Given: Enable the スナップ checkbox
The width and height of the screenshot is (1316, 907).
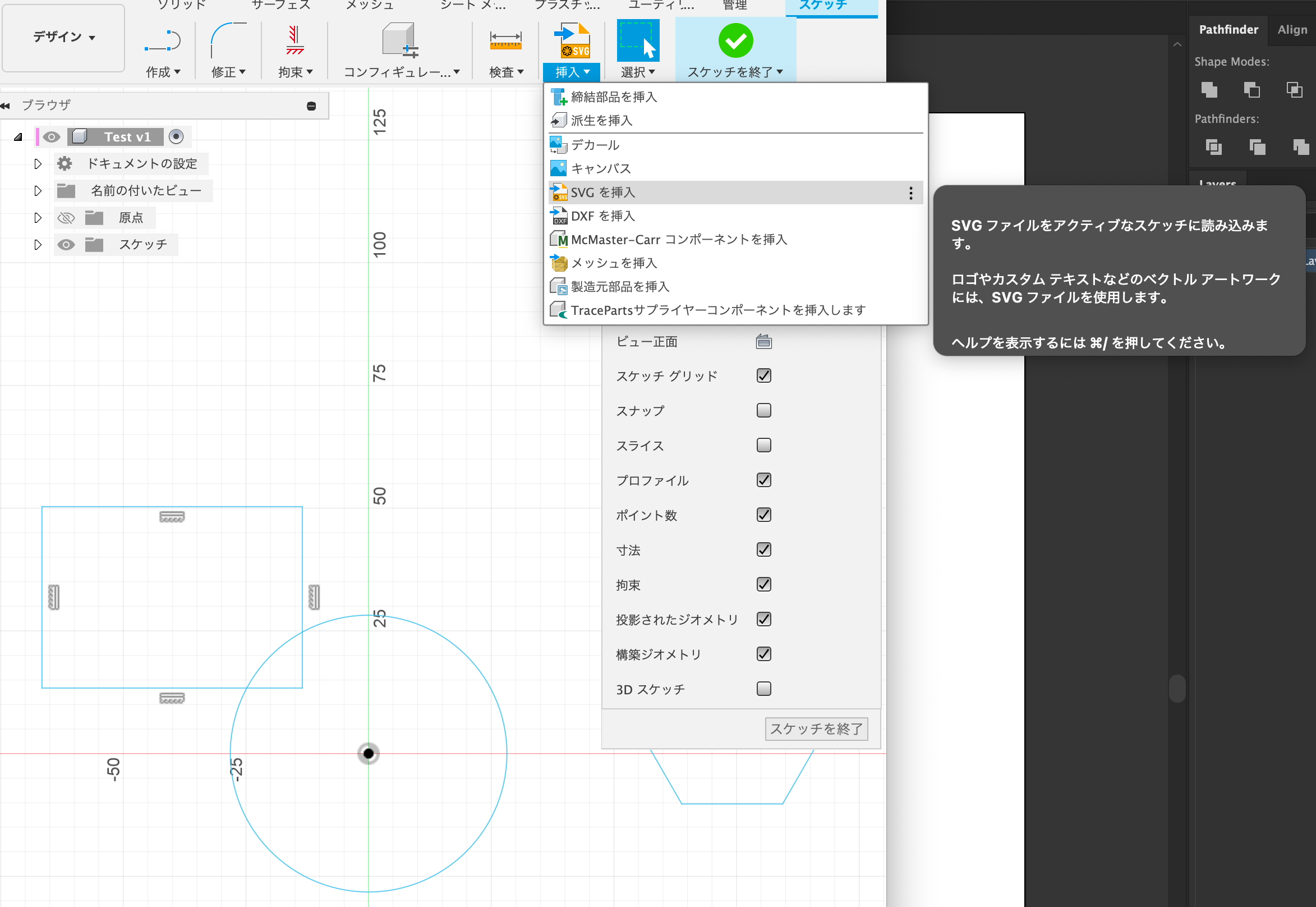Looking at the screenshot, I should (x=763, y=410).
